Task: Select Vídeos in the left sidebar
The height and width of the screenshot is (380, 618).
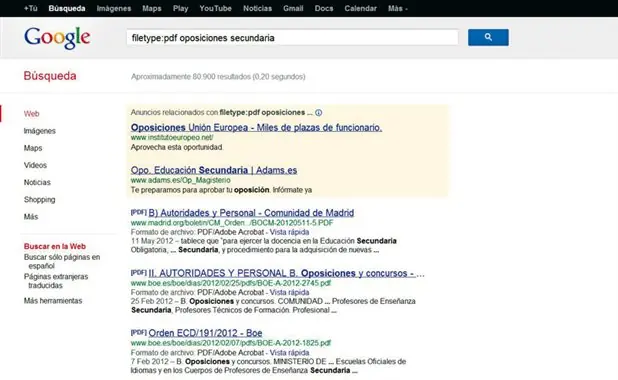Action: (35, 165)
